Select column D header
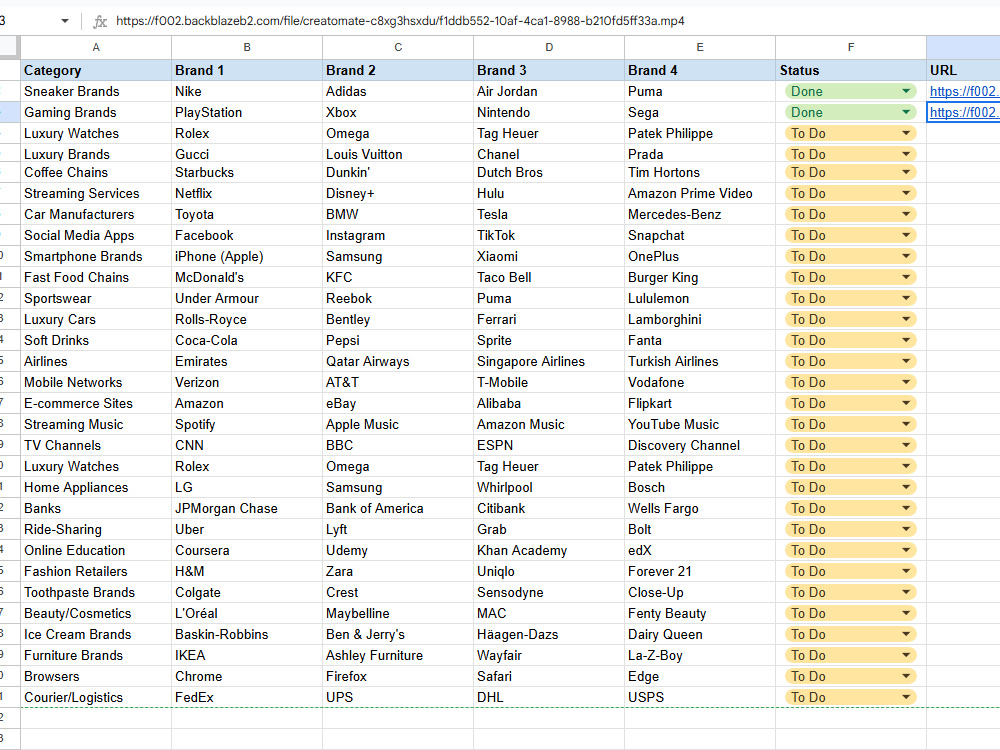This screenshot has height=750, width=1000. (x=549, y=47)
